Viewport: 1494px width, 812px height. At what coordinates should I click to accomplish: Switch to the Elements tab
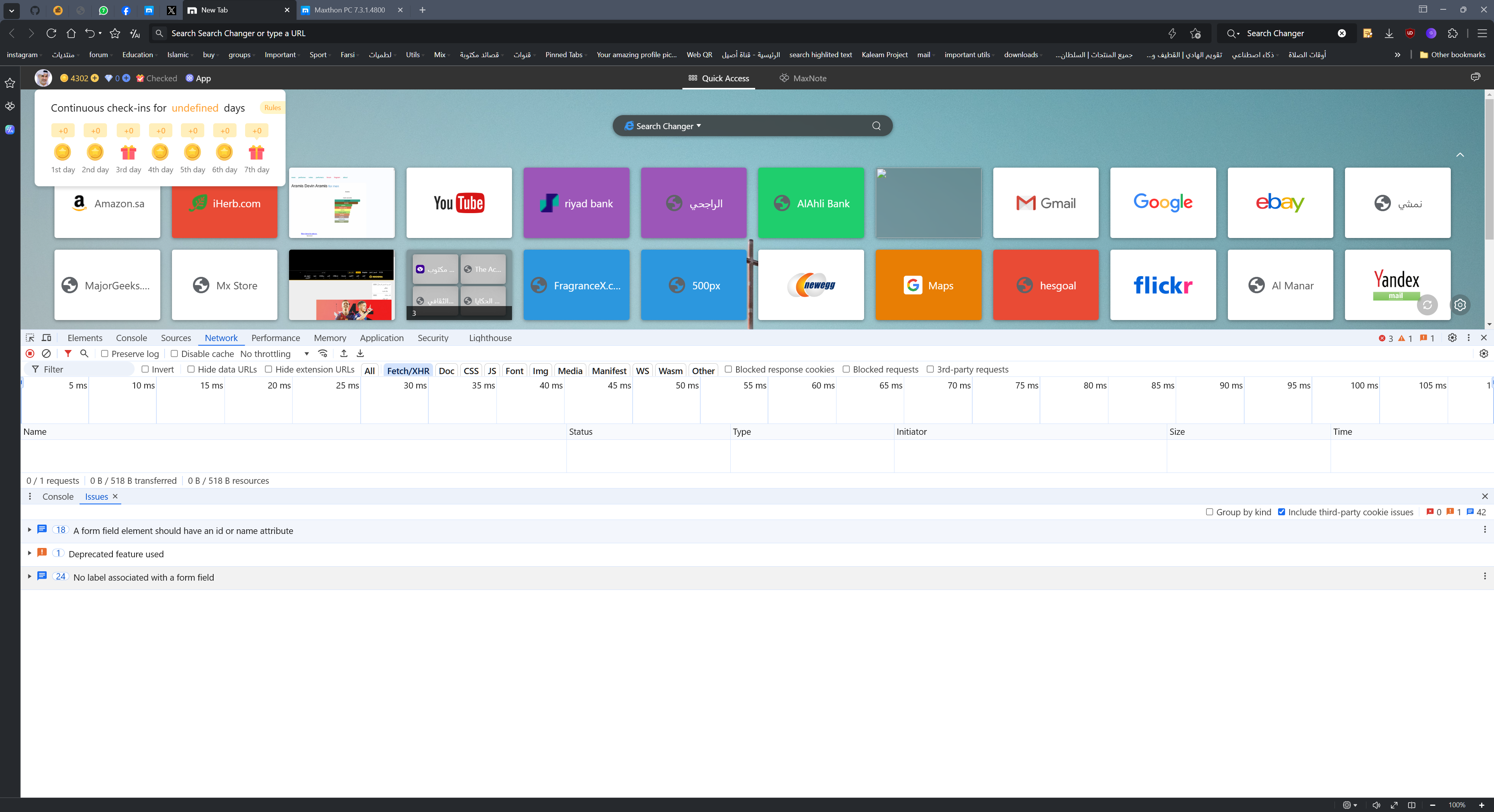(x=85, y=338)
